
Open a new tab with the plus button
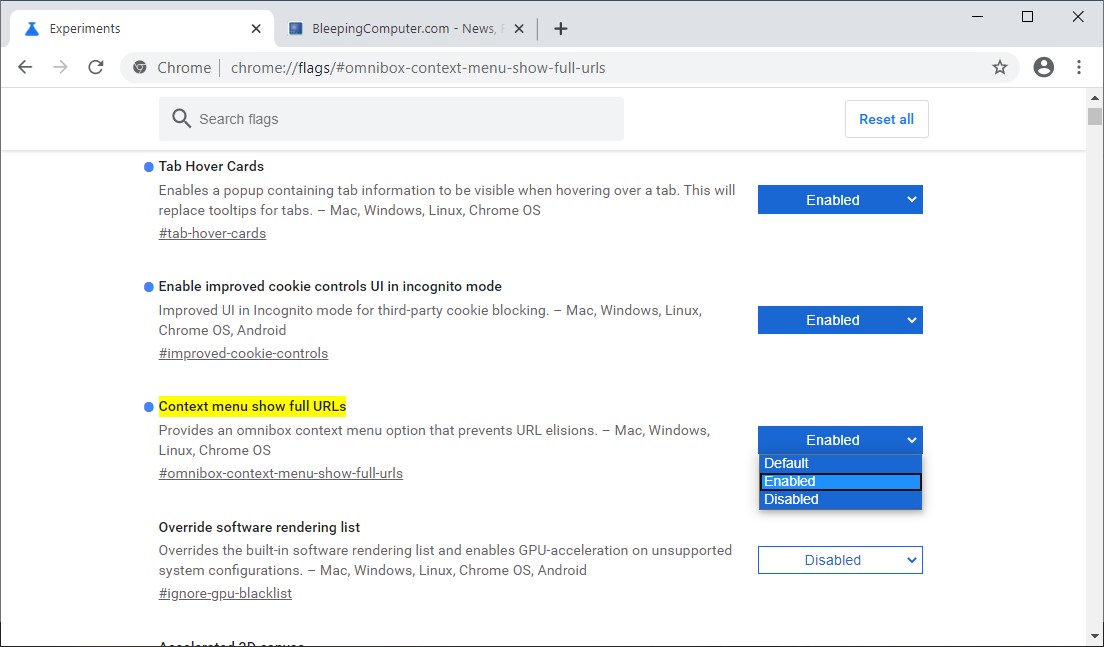[560, 28]
